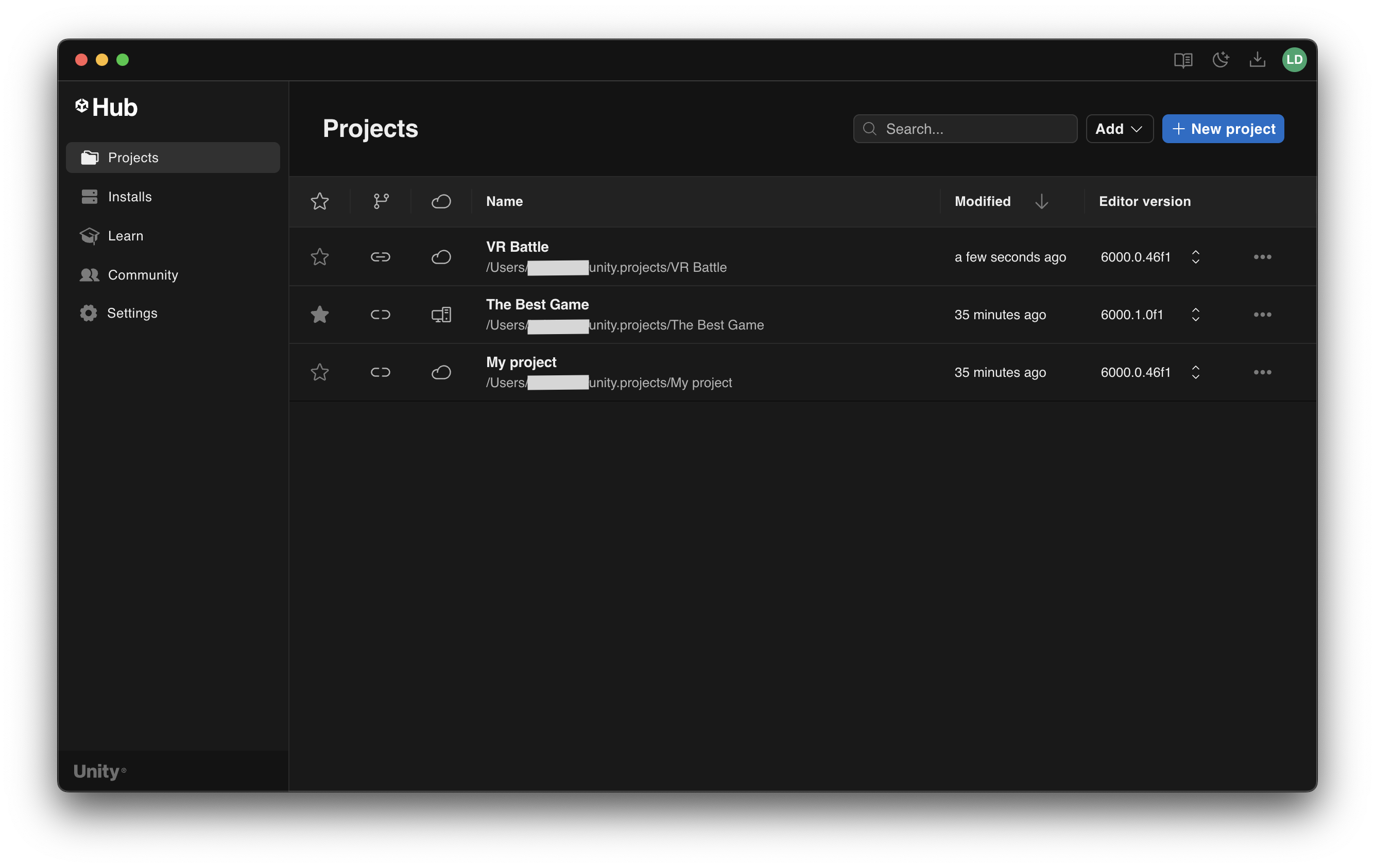Click the My project folder path
1375x868 pixels.
coord(609,383)
